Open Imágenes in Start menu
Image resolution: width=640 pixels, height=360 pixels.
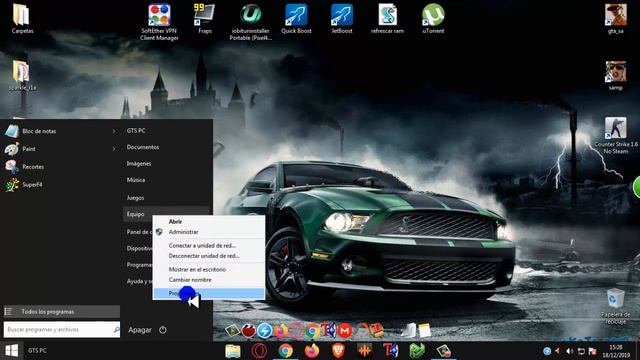point(139,163)
